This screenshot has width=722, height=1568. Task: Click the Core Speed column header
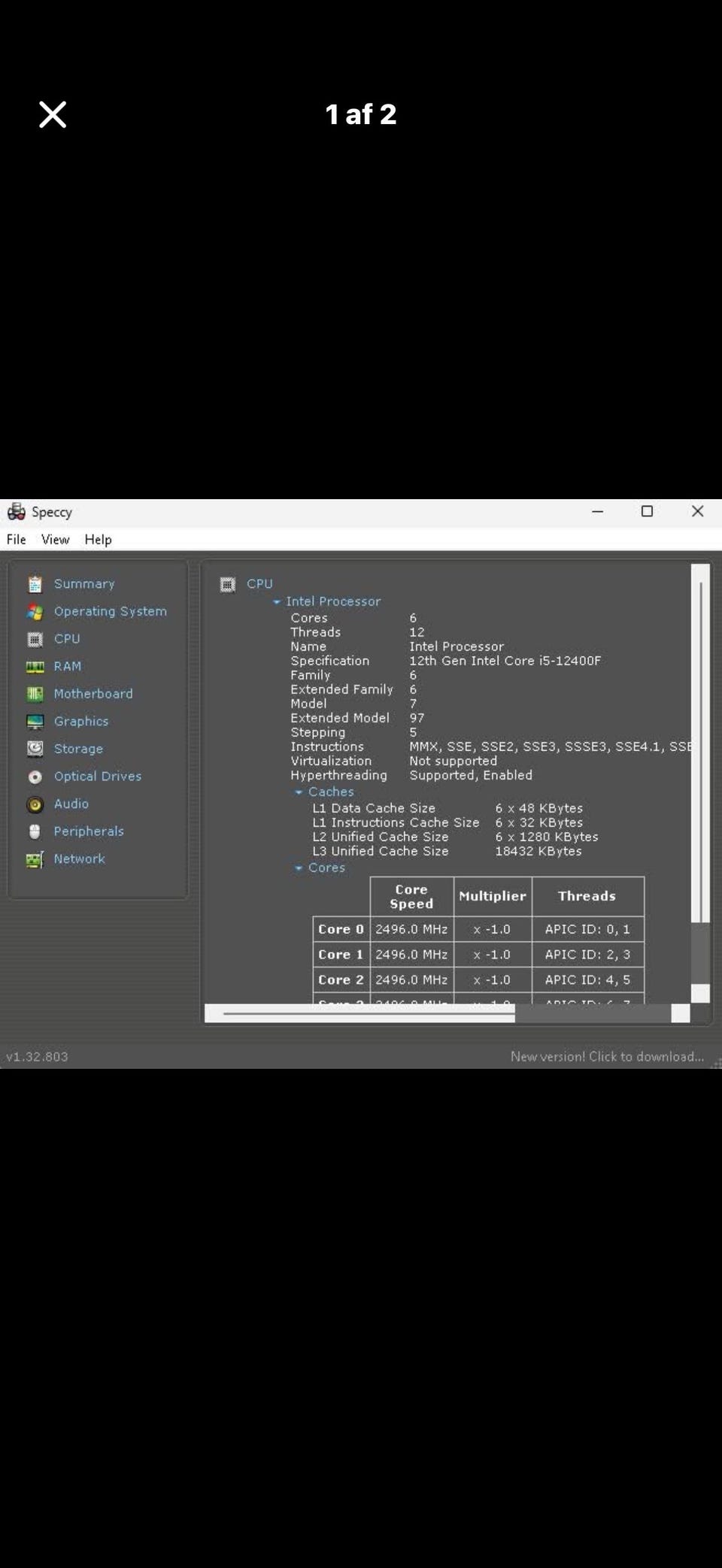pyautogui.click(x=411, y=897)
